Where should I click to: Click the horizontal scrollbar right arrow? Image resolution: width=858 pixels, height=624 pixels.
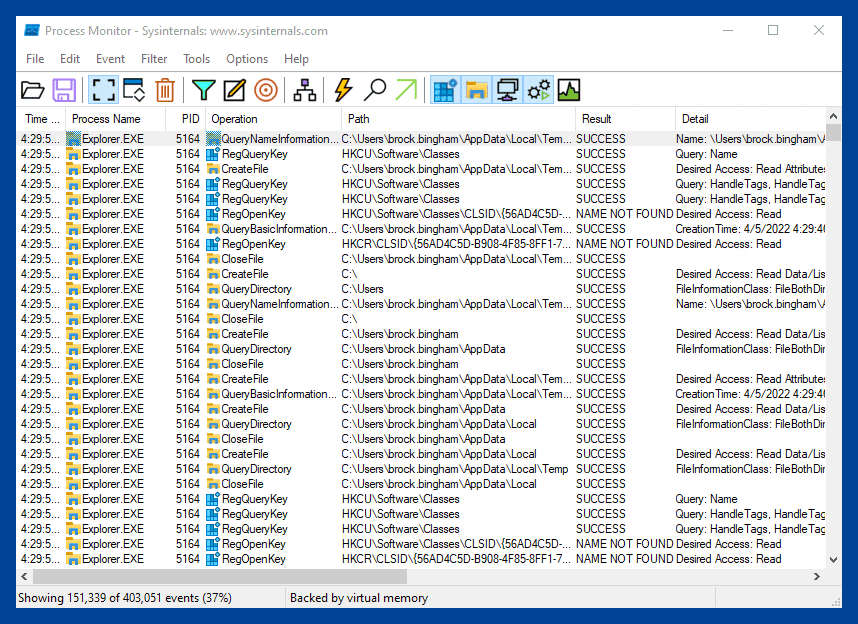click(x=816, y=576)
